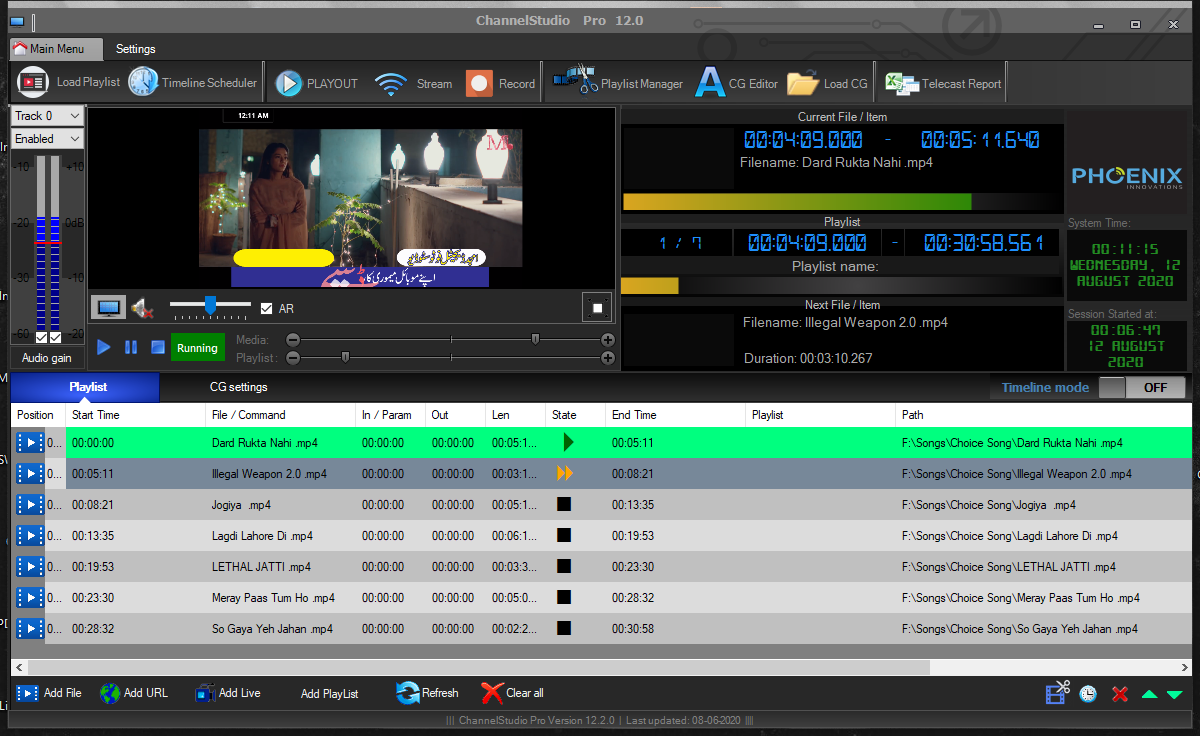This screenshot has width=1200, height=736.
Task: Click the green Running status button
Action: pos(197,348)
